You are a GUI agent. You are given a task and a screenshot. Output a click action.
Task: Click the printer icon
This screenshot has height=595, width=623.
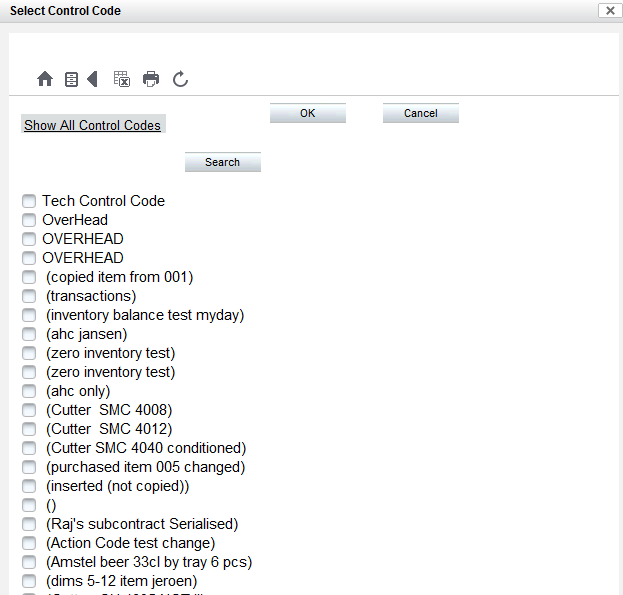pos(151,79)
